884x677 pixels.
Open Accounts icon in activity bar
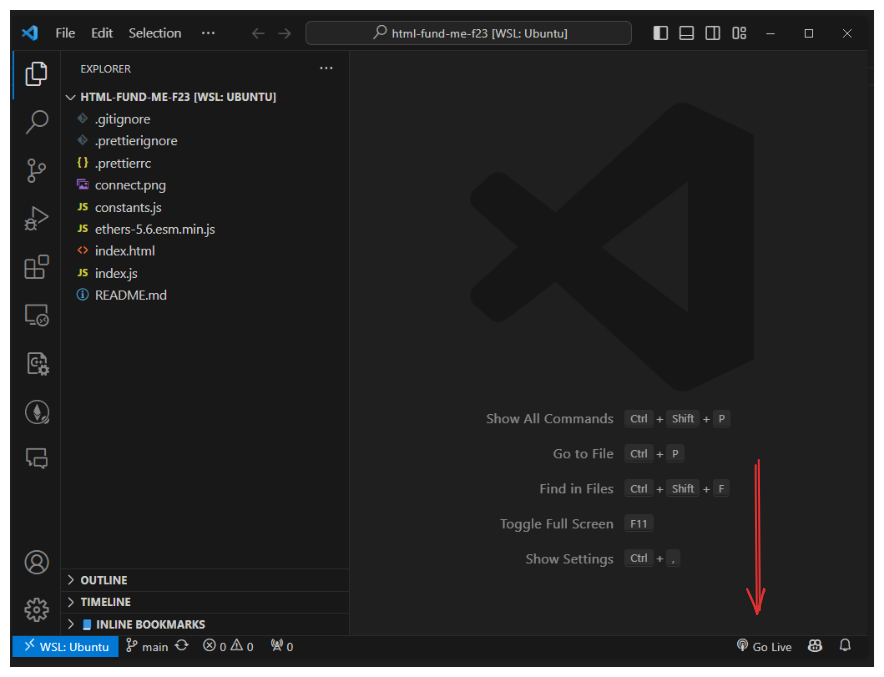pos(37,562)
